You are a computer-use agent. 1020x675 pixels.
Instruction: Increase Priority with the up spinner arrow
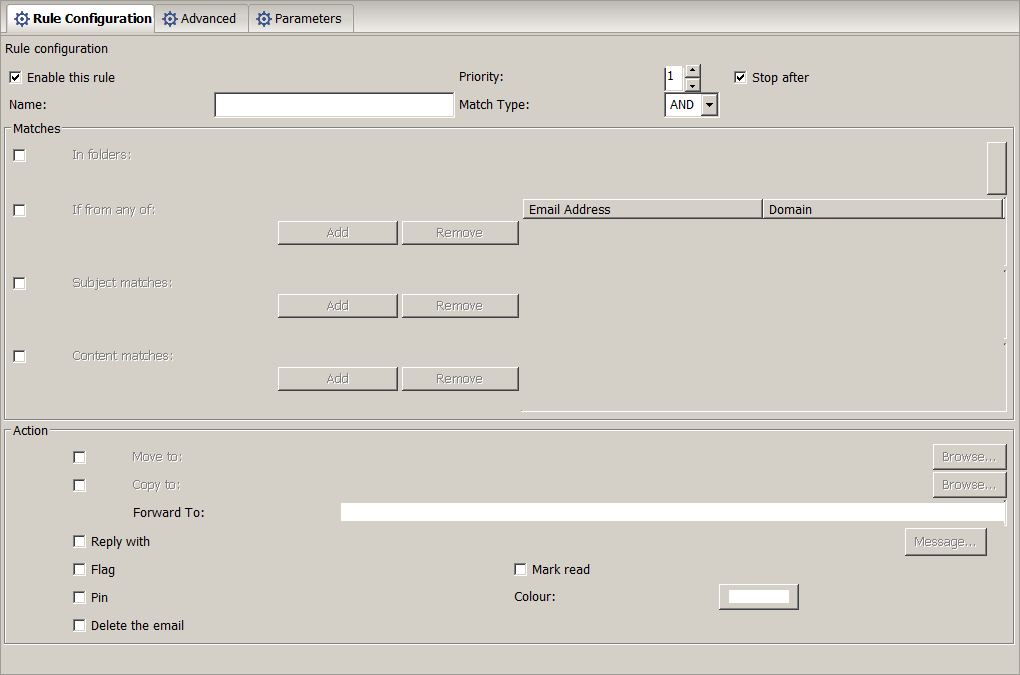click(693, 71)
